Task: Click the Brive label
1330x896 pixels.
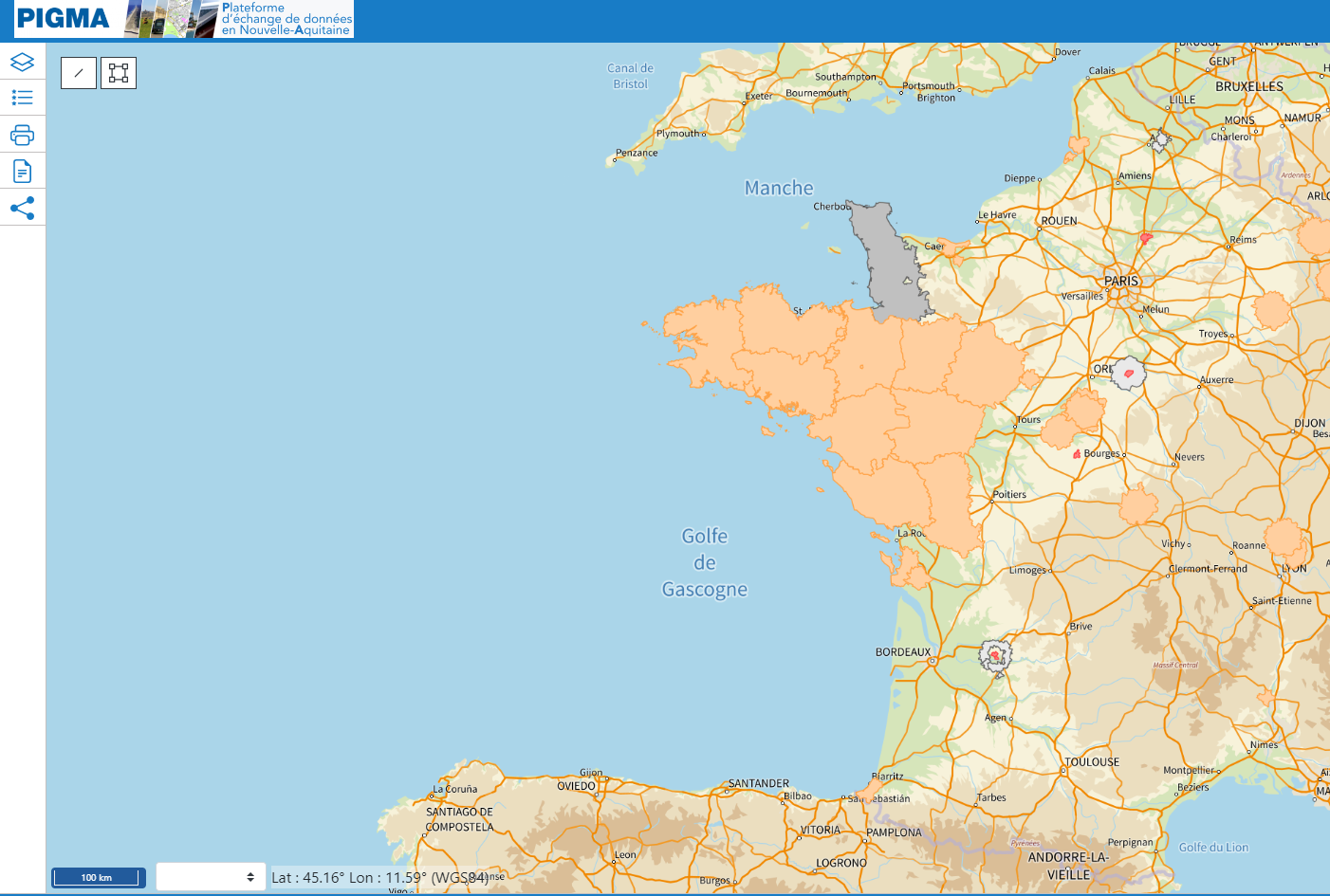Action: click(x=1081, y=627)
